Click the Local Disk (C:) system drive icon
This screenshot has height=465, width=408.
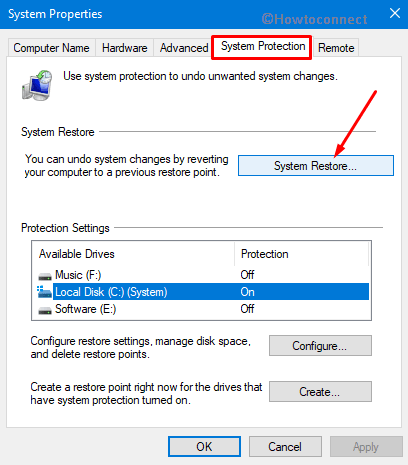click(44, 292)
